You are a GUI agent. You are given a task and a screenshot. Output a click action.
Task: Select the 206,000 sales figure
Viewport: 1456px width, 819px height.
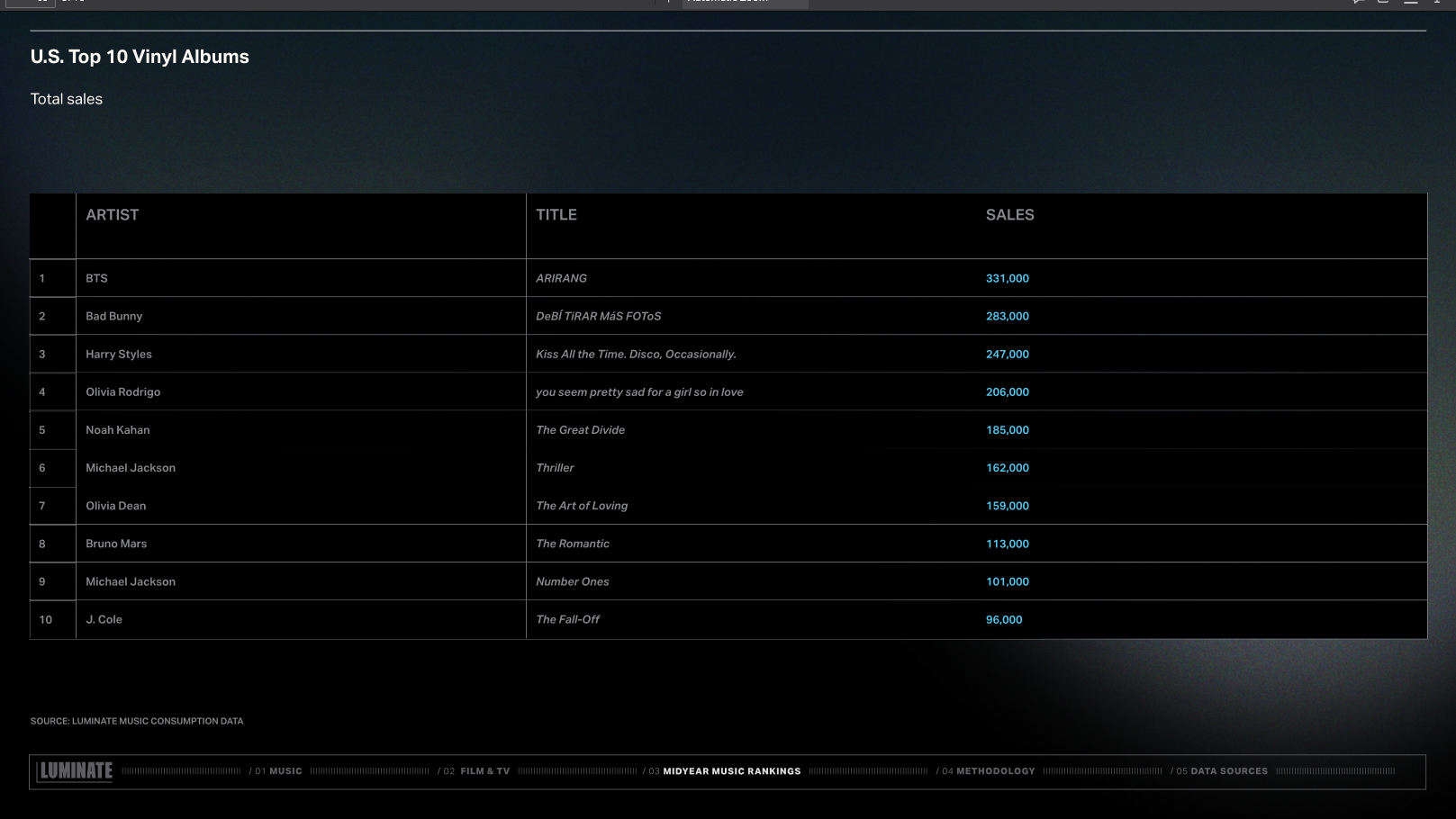click(1008, 391)
